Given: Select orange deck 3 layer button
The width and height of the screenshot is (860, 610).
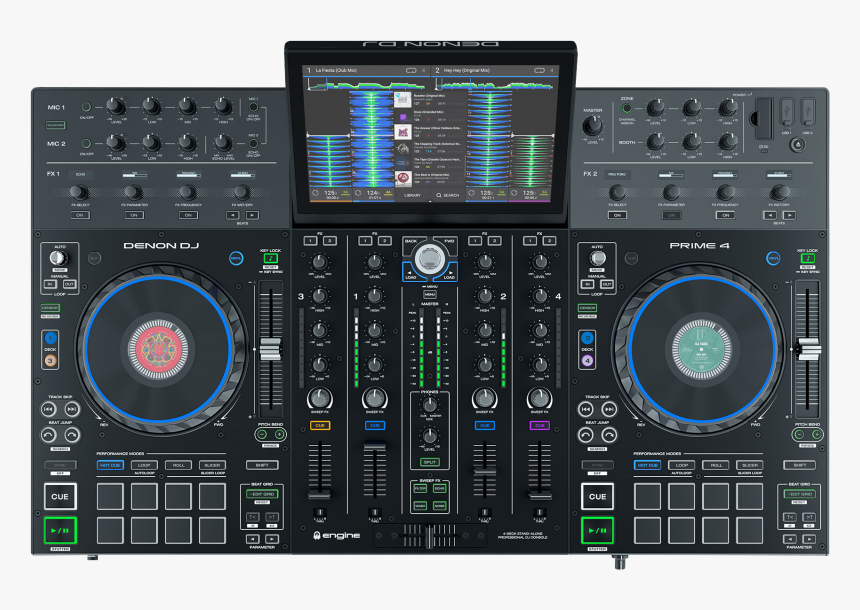Looking at the screenshot, I should point(50,360).
